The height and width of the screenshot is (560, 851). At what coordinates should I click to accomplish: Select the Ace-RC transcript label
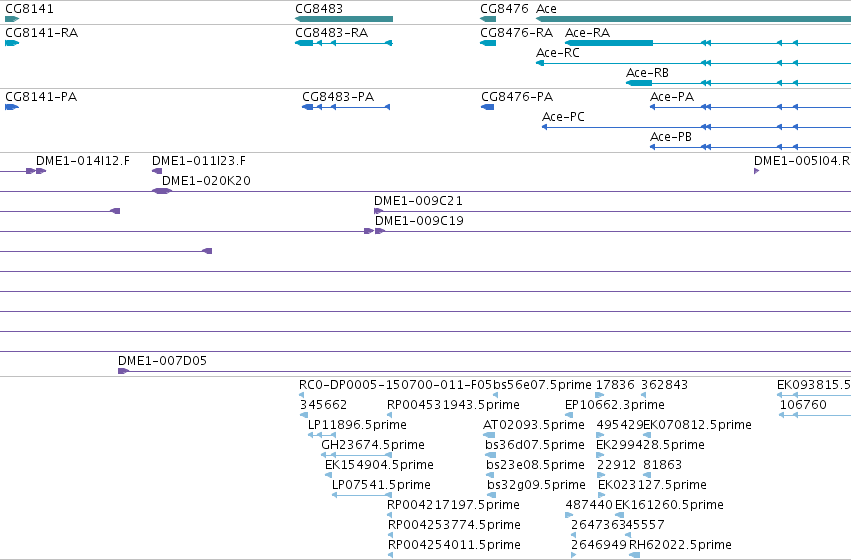pyautogui.click(x=558, y=53)
